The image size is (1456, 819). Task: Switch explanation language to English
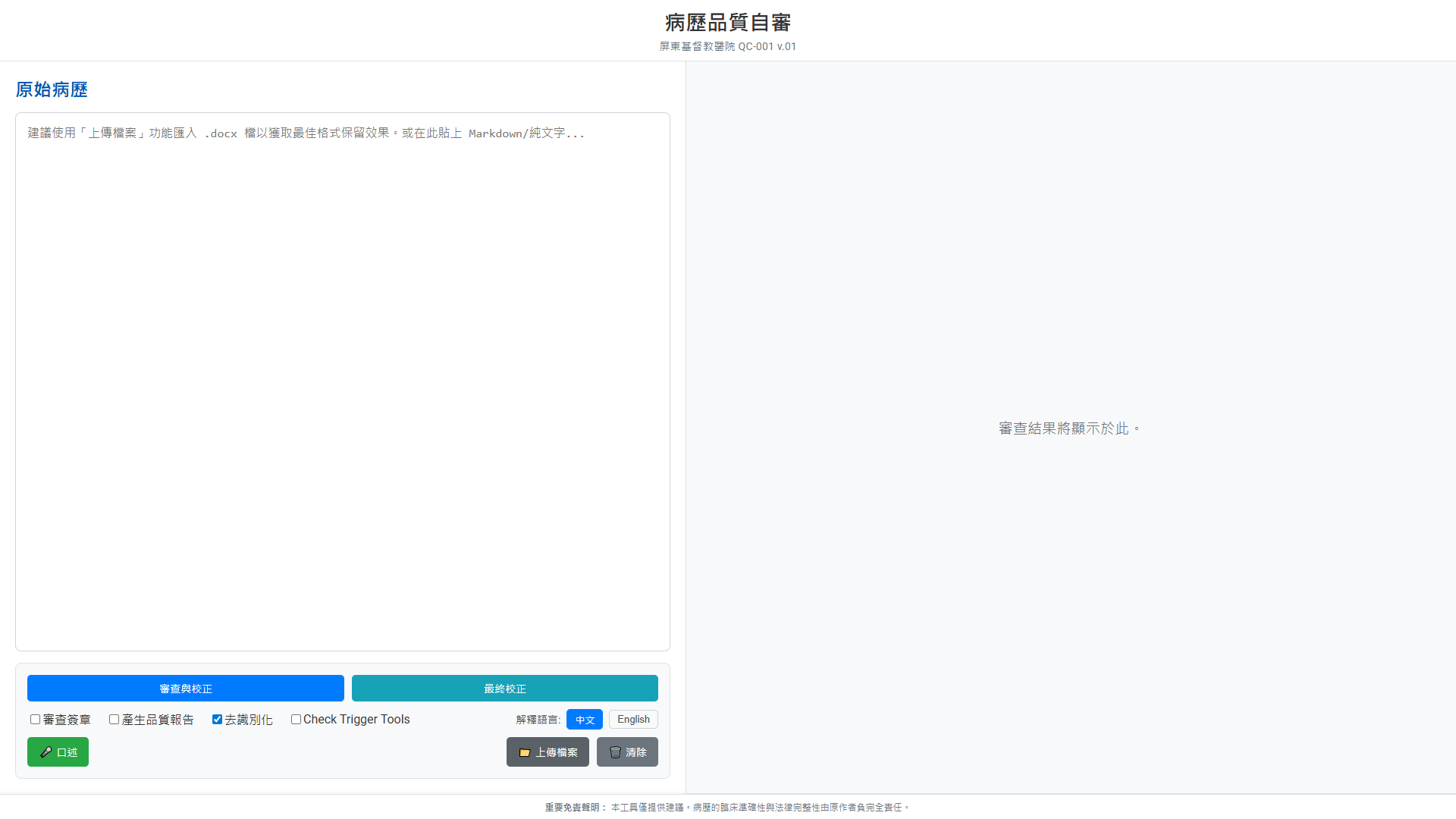tap(632, 719)
